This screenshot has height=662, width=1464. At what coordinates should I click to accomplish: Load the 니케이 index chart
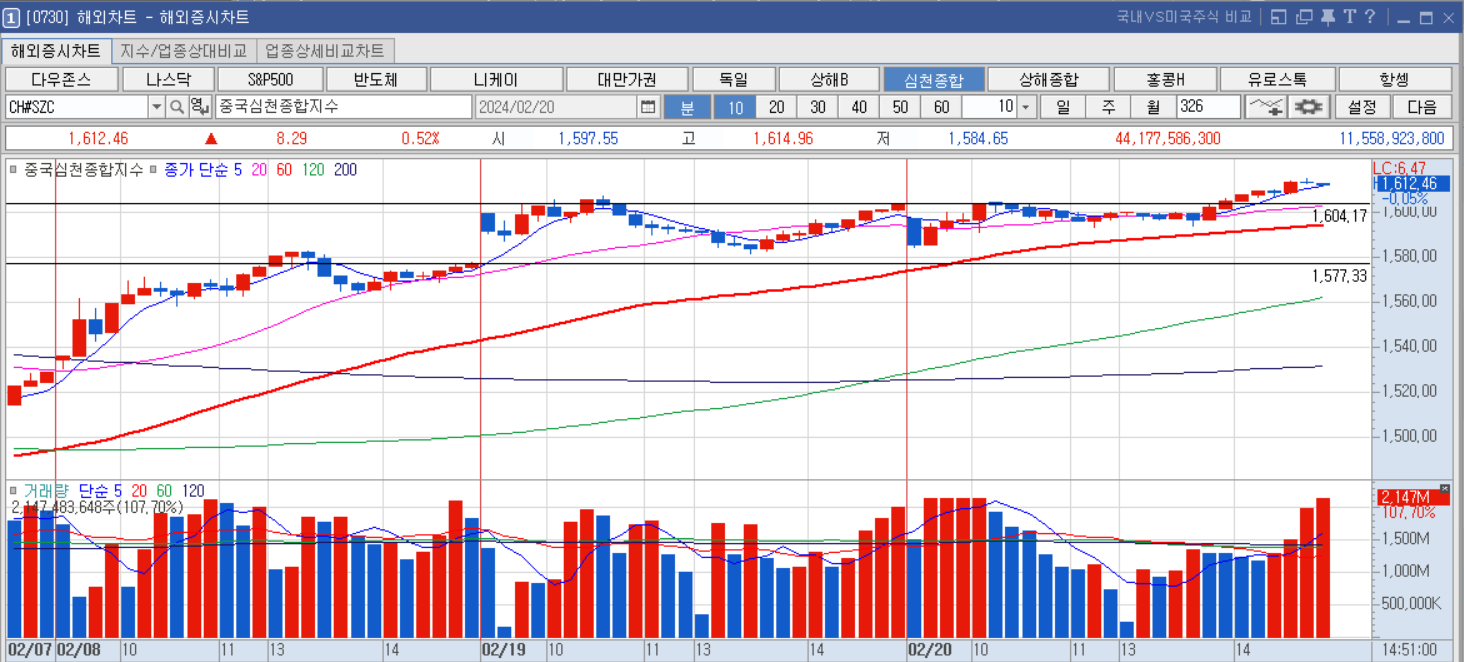coord(496,79)
